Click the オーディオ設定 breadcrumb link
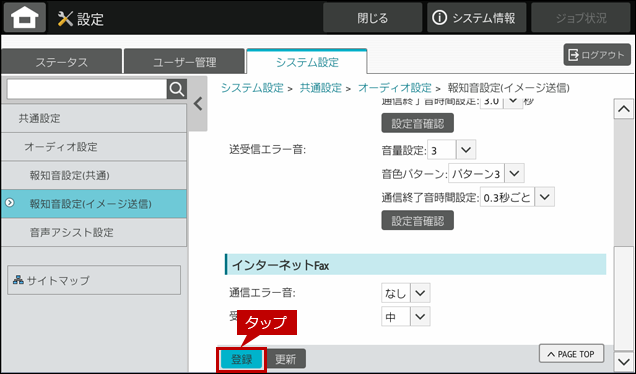 click(x=395, y=88)
